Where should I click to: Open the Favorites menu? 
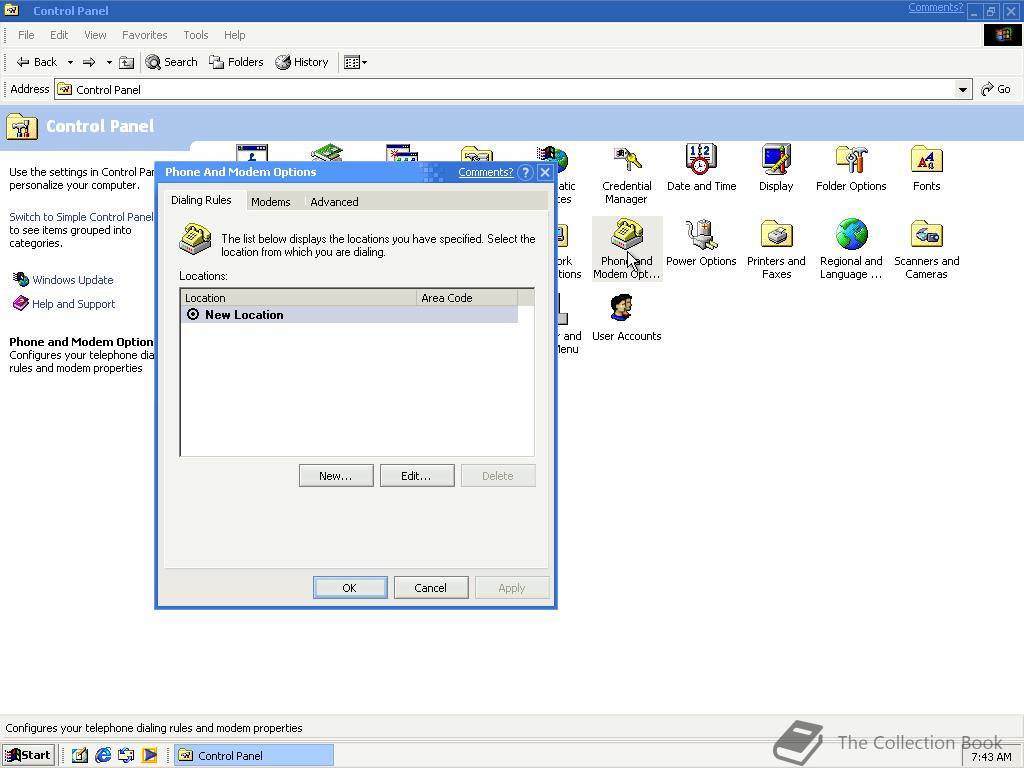pyautogui.click(x=144, y=35)
